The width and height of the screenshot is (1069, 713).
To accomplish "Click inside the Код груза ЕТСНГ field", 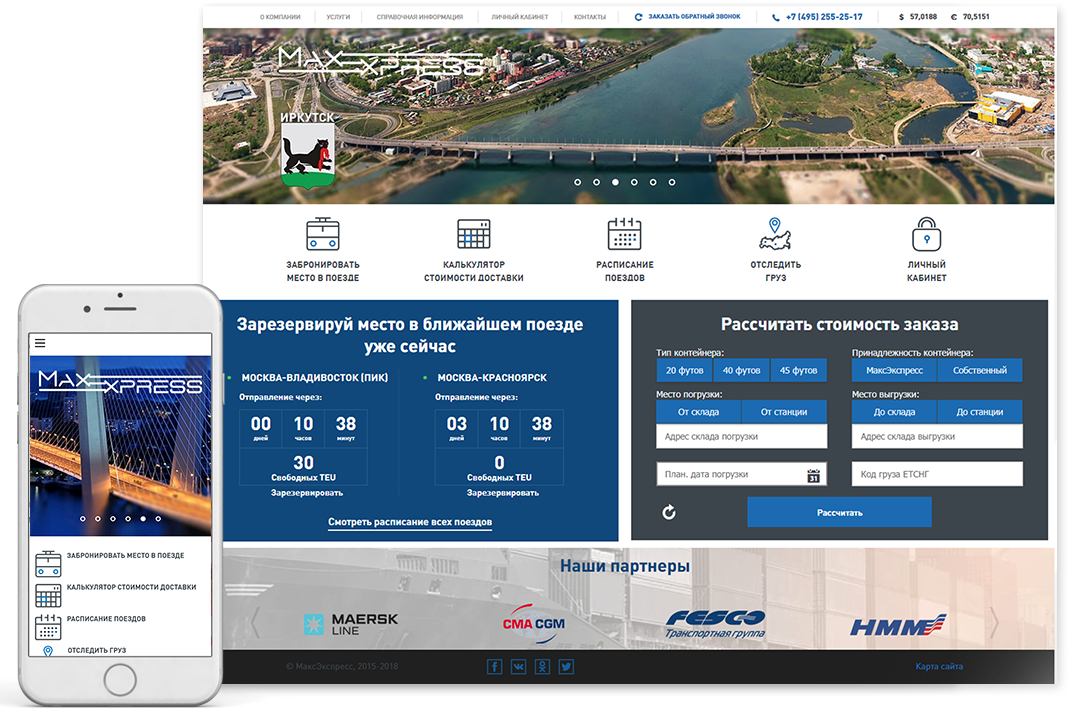I will [x=936, y=474].
